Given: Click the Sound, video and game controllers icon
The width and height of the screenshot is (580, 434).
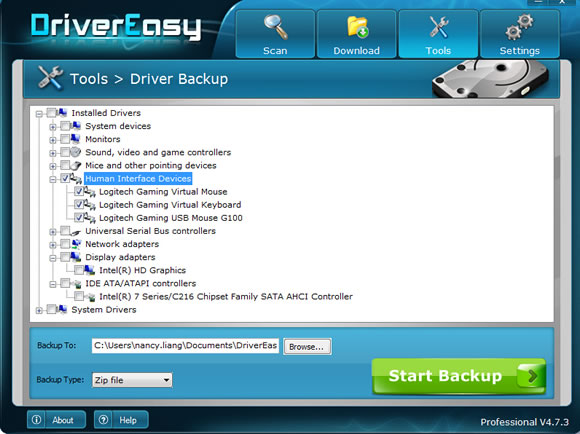Looking at the screenshot, I should pyautogui.click(x=76, y=152).
